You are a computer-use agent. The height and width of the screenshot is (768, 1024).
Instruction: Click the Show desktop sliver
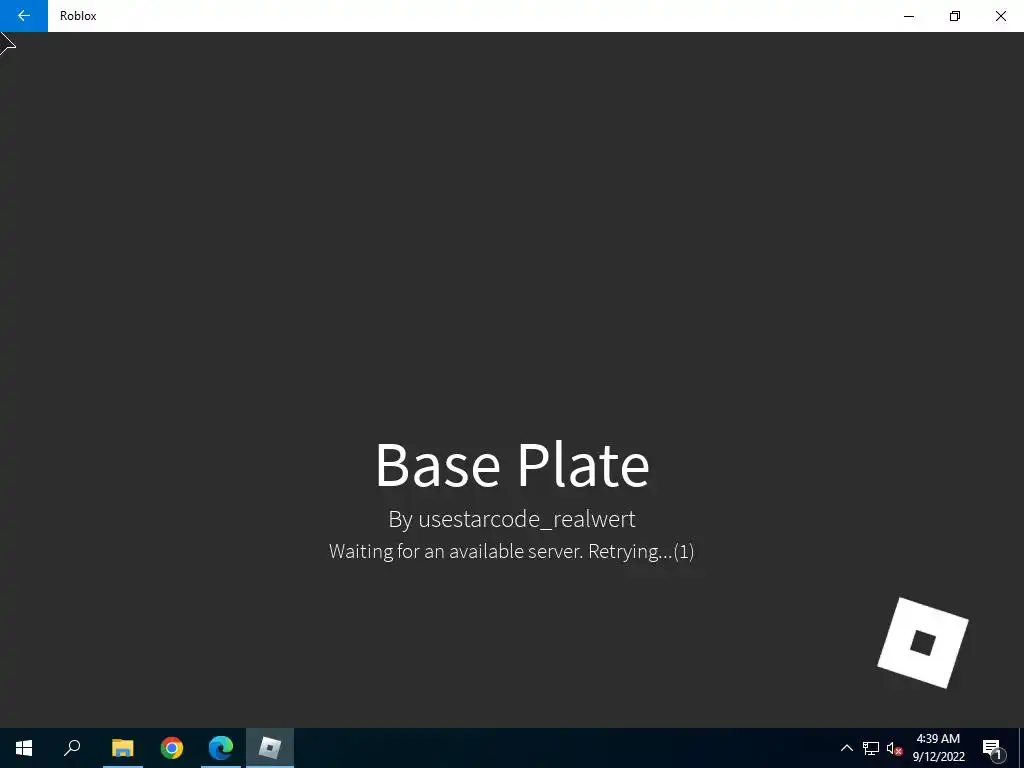point(1021,748)
